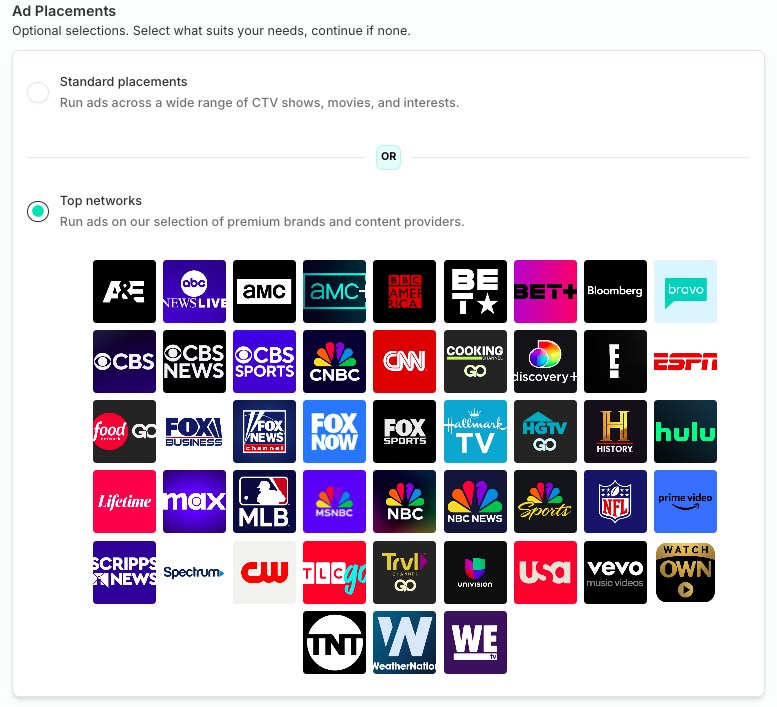777x707 pixels.
Task: Select the Fox News Channel tile
Action: pos(265,432)
